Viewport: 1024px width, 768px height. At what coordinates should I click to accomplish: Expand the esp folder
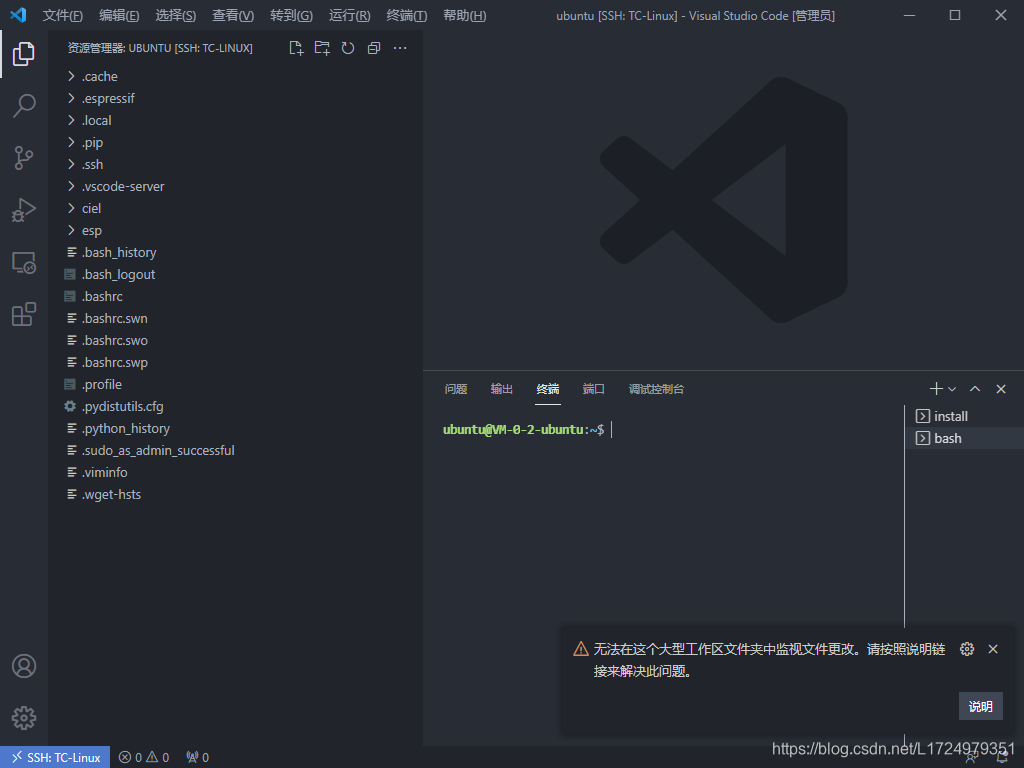click(x=236, y=231)
